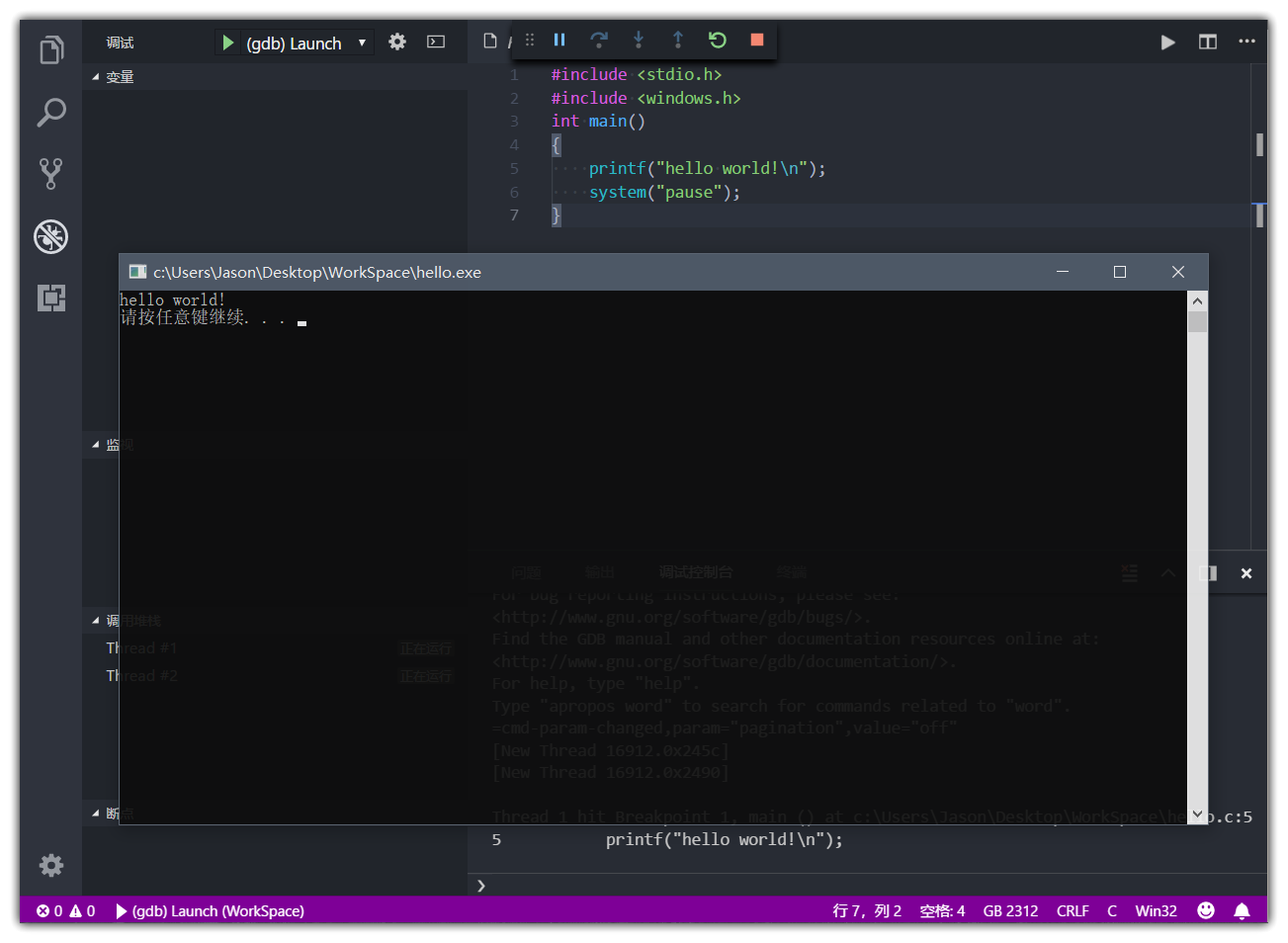Click the Restart debug session icon

717,40
